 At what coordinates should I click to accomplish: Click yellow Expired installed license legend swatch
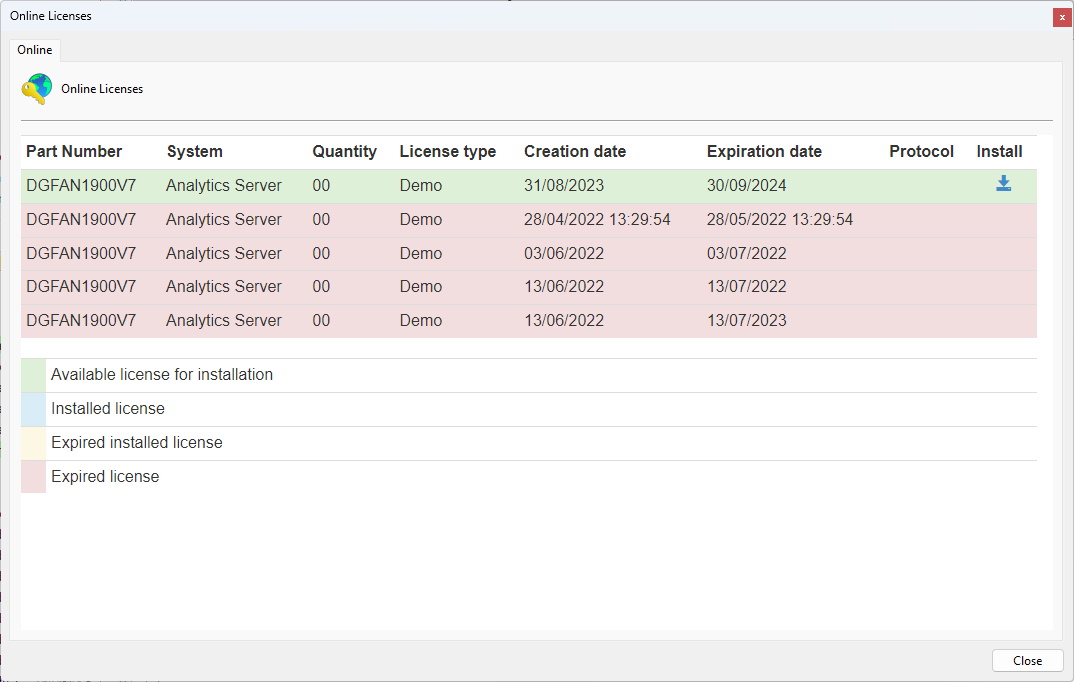click(33, 443)
